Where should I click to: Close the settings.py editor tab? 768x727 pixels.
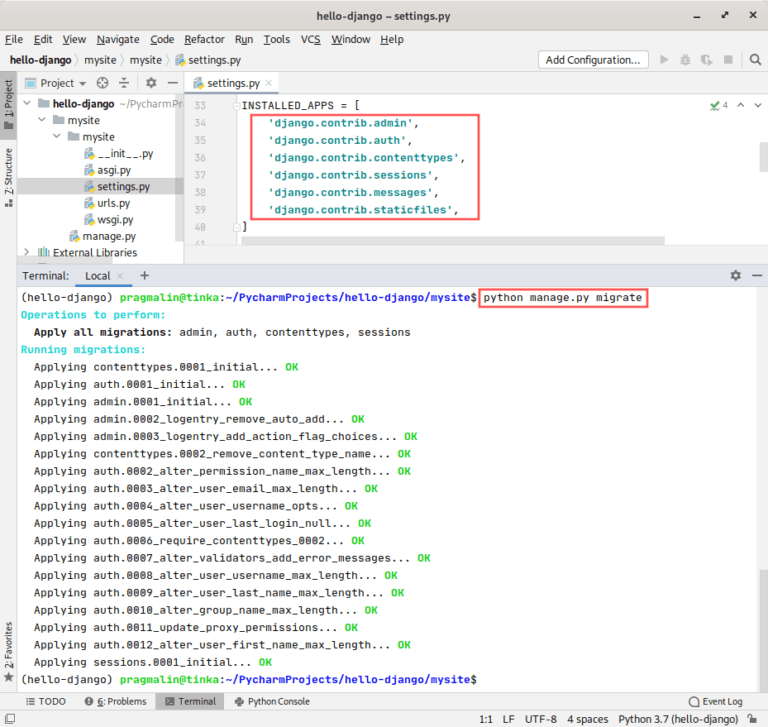[268, 83]
